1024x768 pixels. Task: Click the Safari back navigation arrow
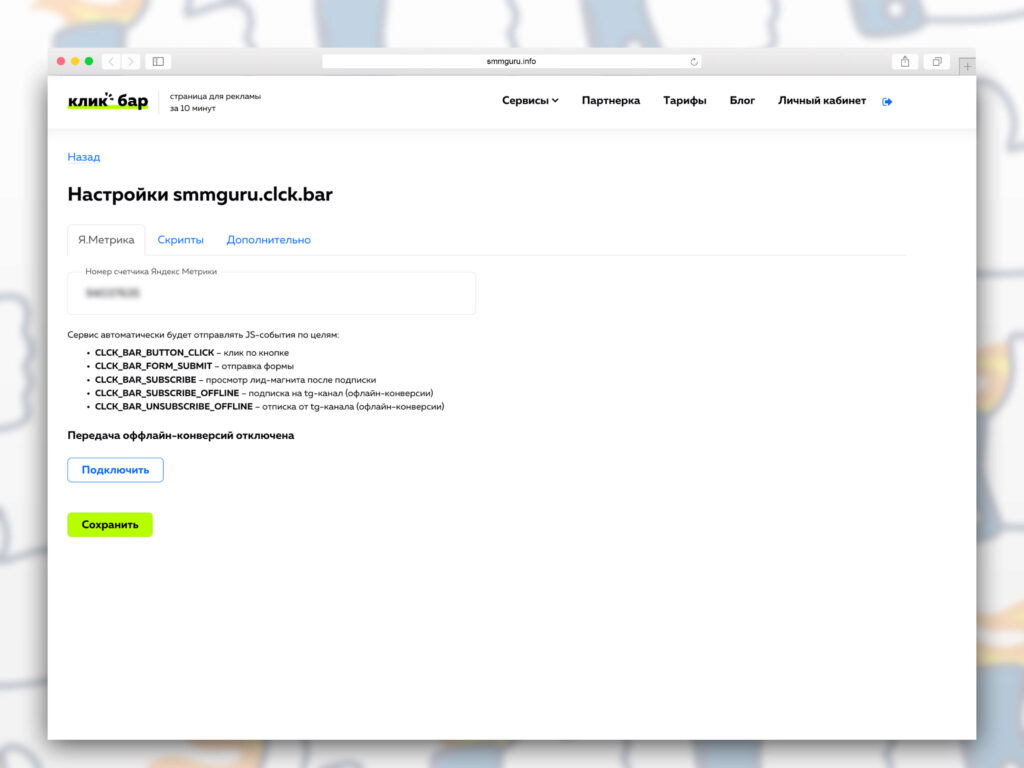point(111,61)
